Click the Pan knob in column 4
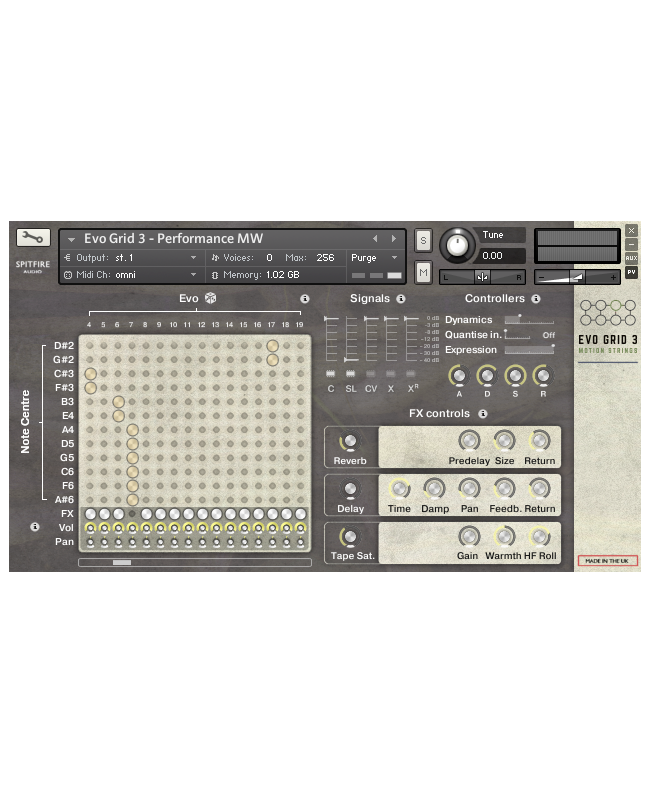 [x=90, y=542]
